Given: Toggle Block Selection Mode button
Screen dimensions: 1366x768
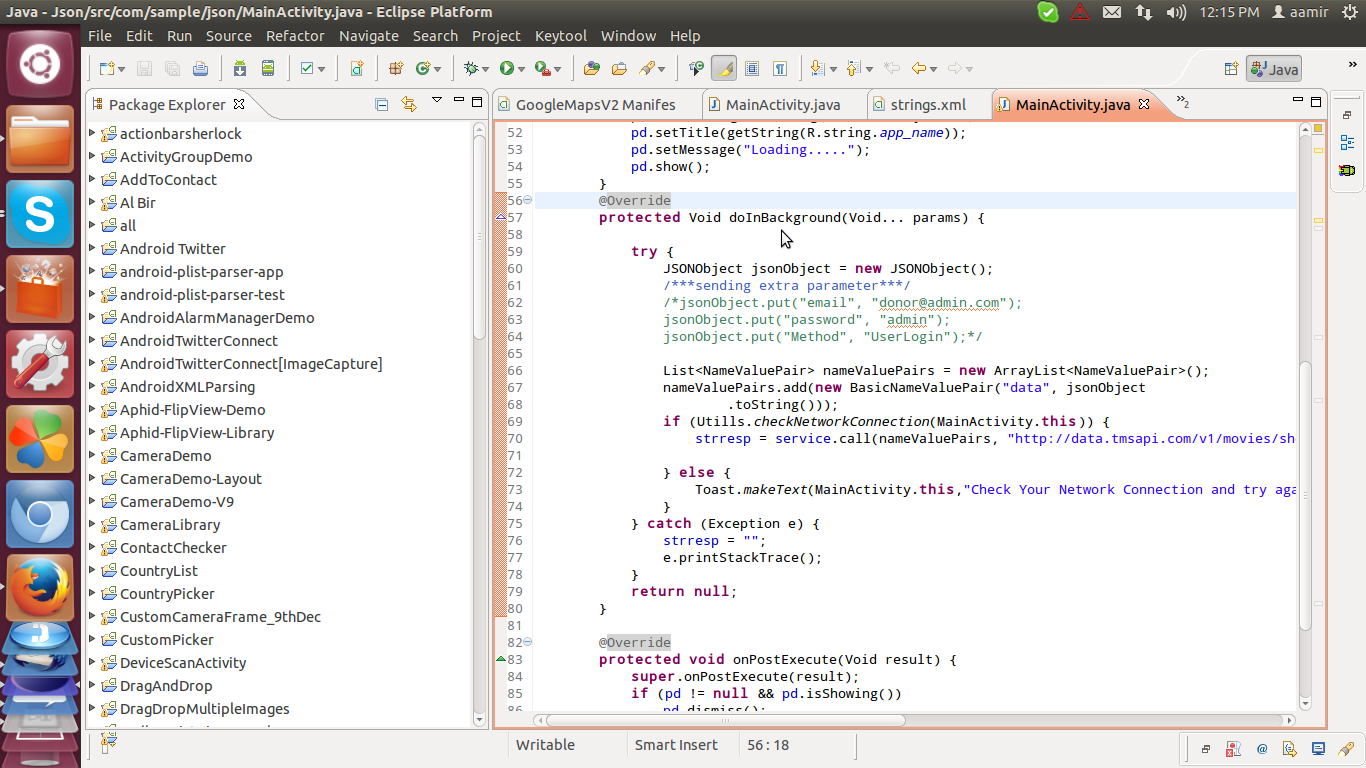Looking at the screenshot, I should tap(752, 68).
